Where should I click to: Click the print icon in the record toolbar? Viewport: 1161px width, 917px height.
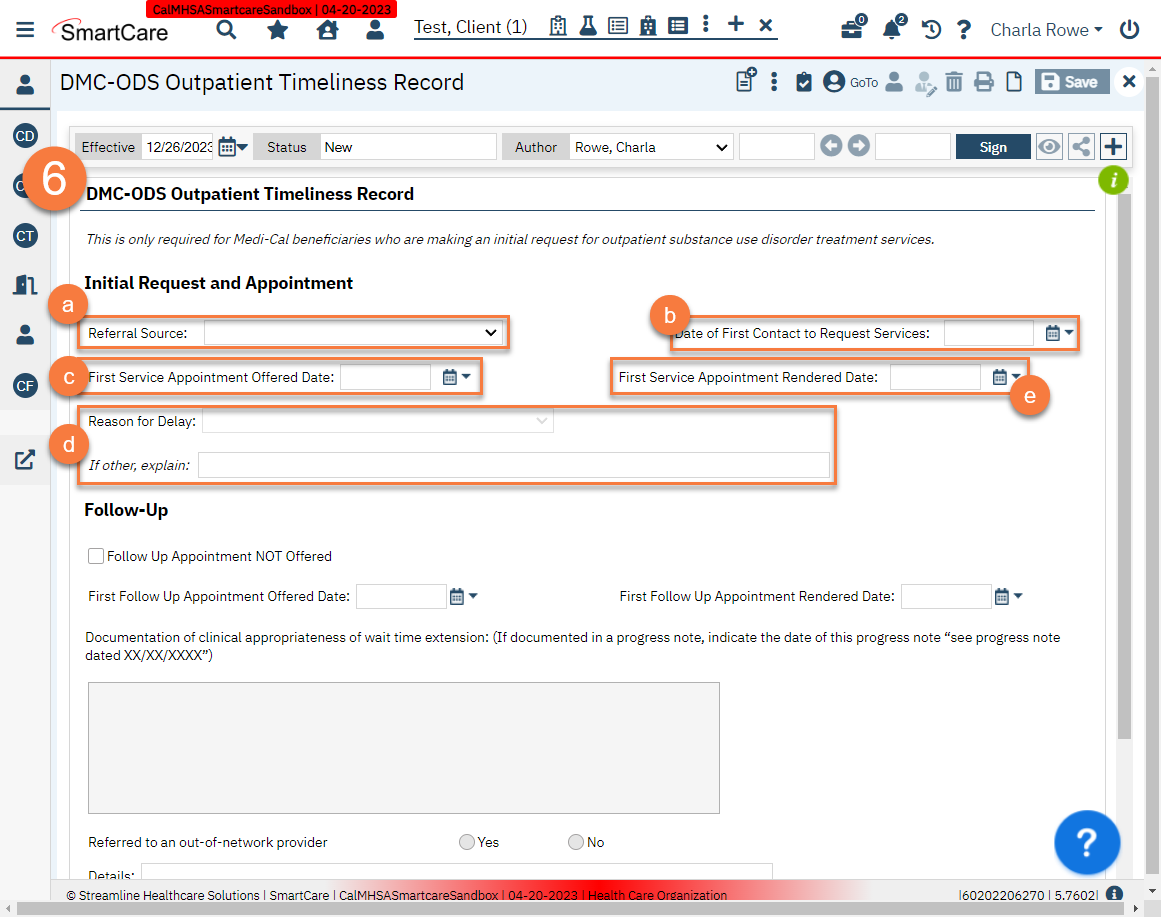pyautogui.click(x=984, y=81)
